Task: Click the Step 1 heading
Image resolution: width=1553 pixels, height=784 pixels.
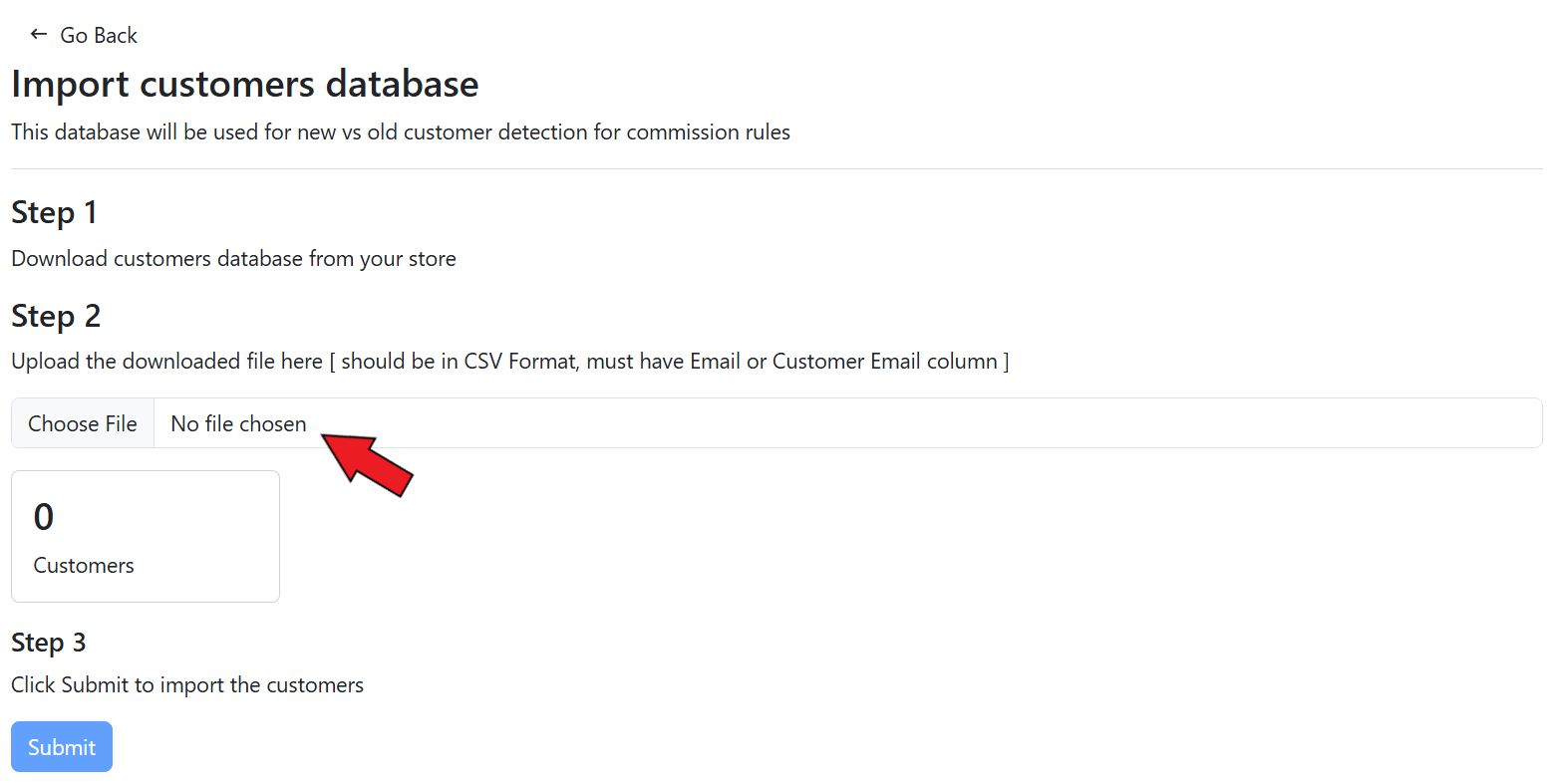Action: coord(54,213)
